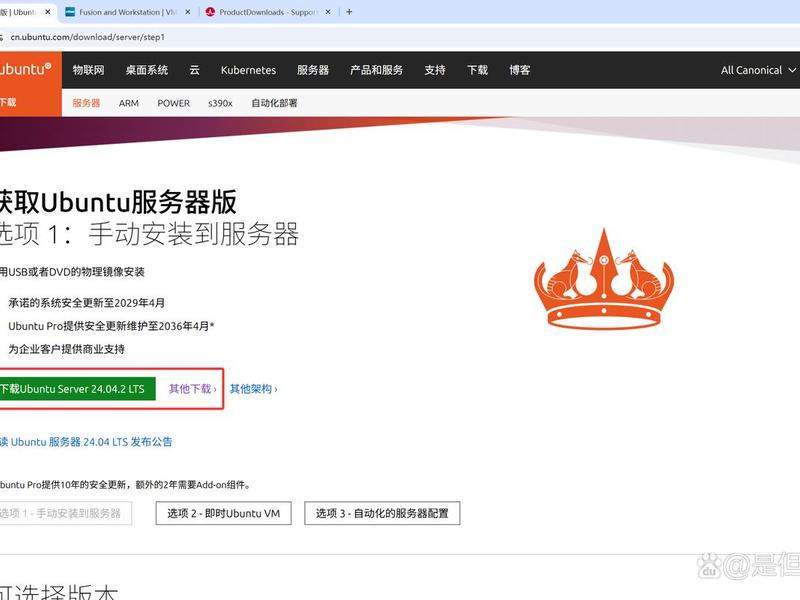
Task: Open the Fusion and Workstation browser tab
Action: [128, 12]
